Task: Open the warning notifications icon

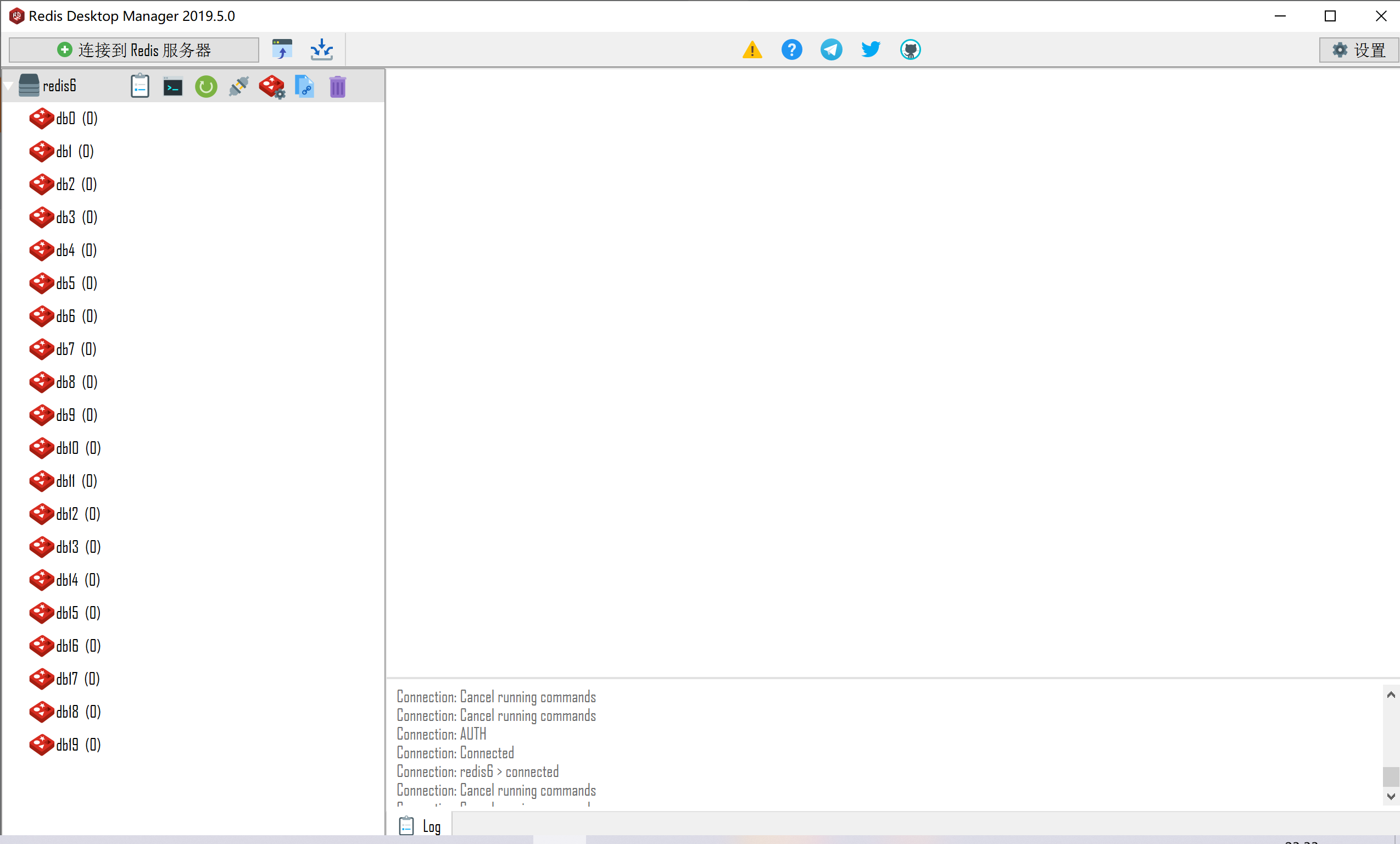Action: 752,49
